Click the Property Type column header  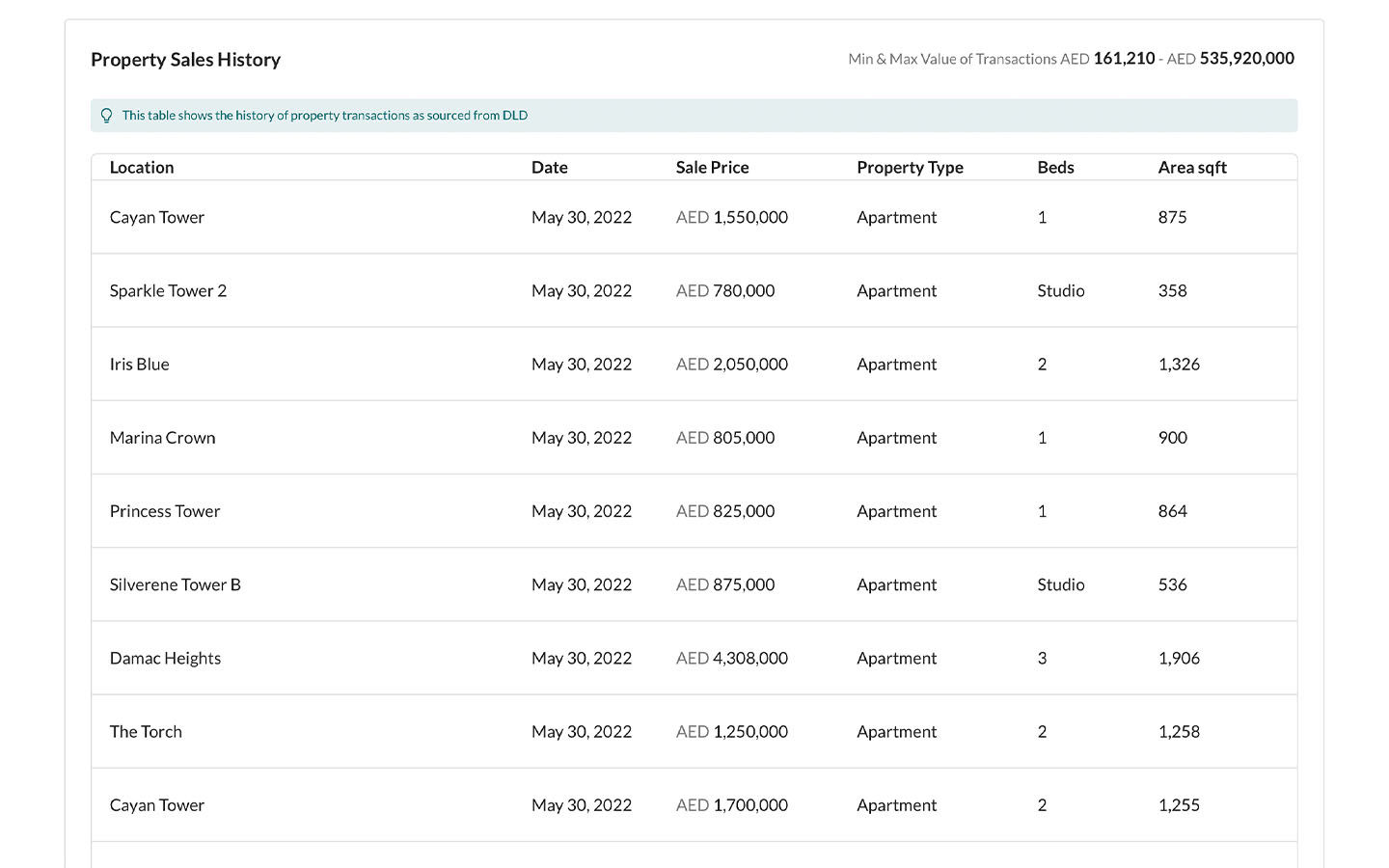[x=910, y=167]
